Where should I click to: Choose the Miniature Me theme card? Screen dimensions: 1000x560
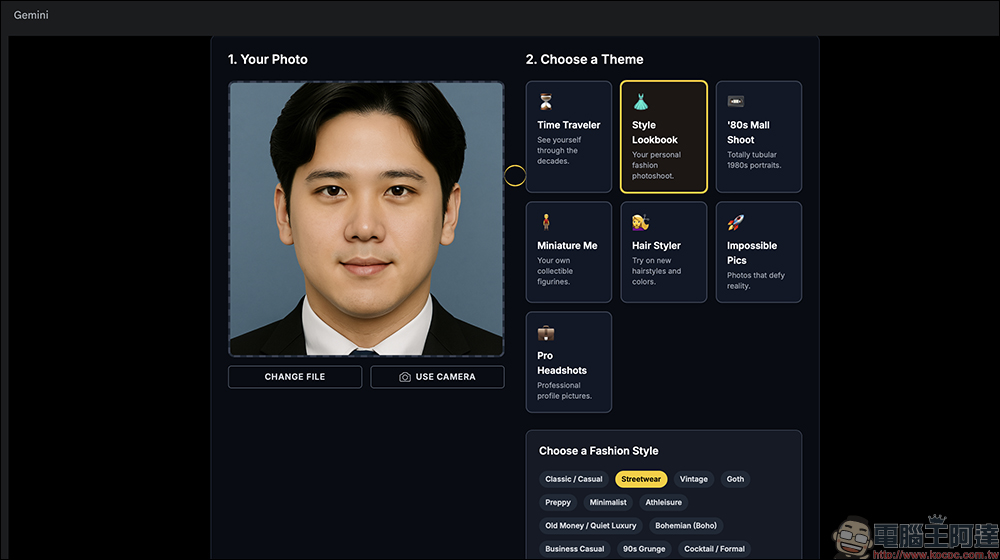pos(569,252)
